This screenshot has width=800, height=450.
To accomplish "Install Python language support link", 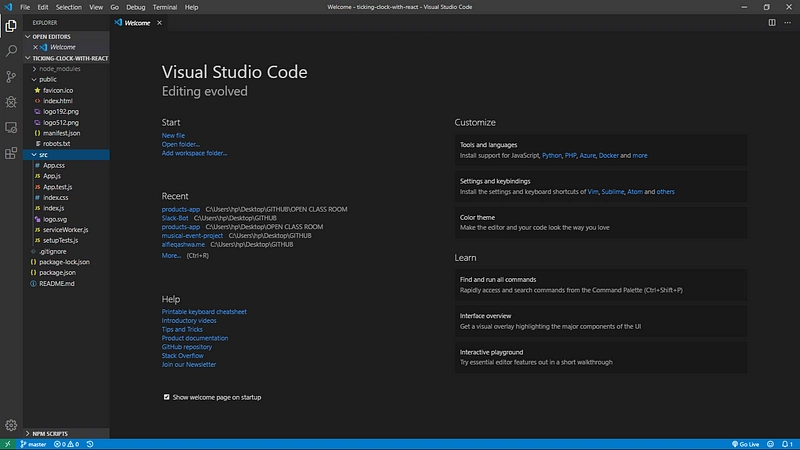I will [x=552, y=156].
